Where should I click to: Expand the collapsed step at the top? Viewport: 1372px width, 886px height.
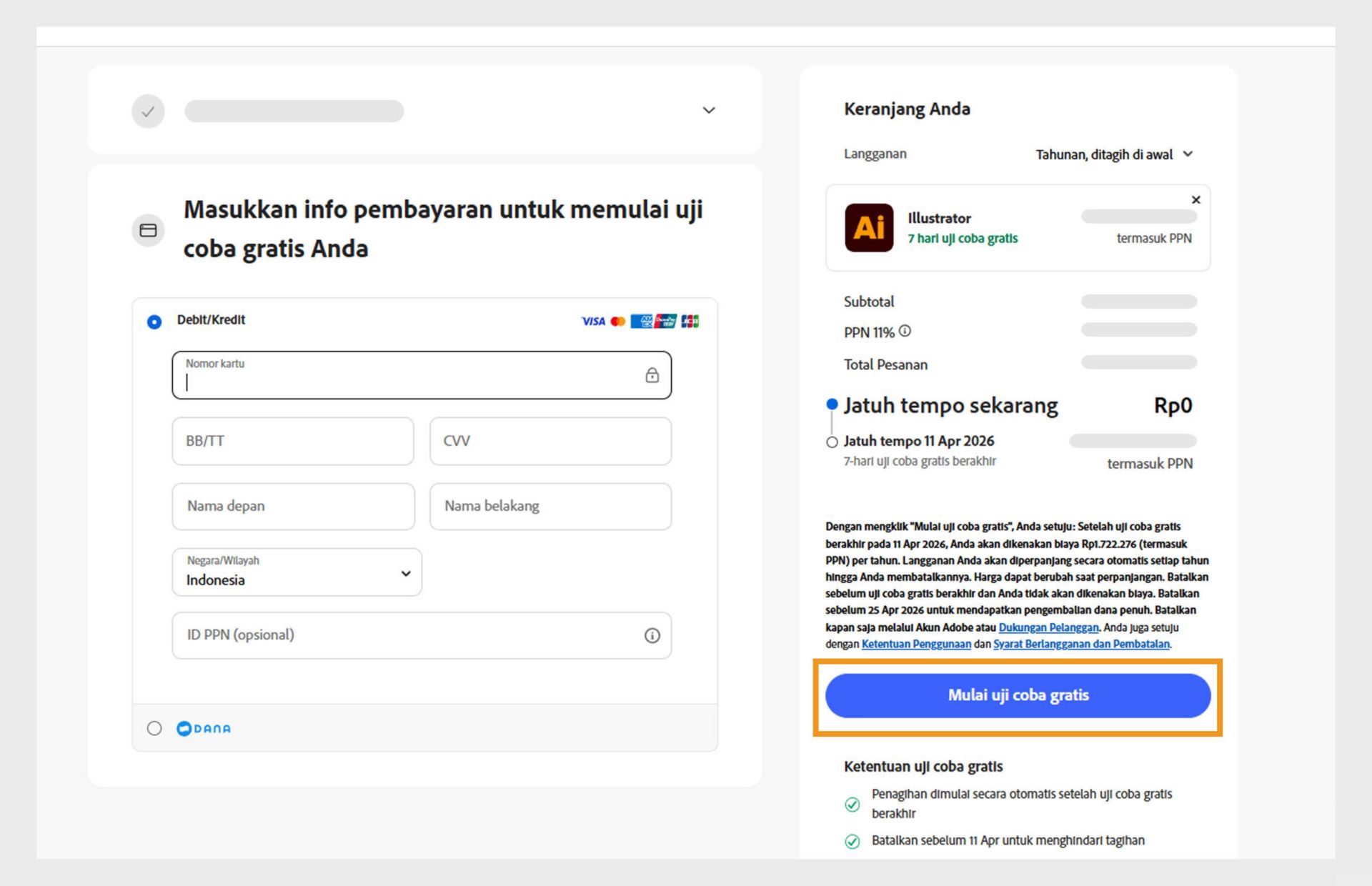708,110
